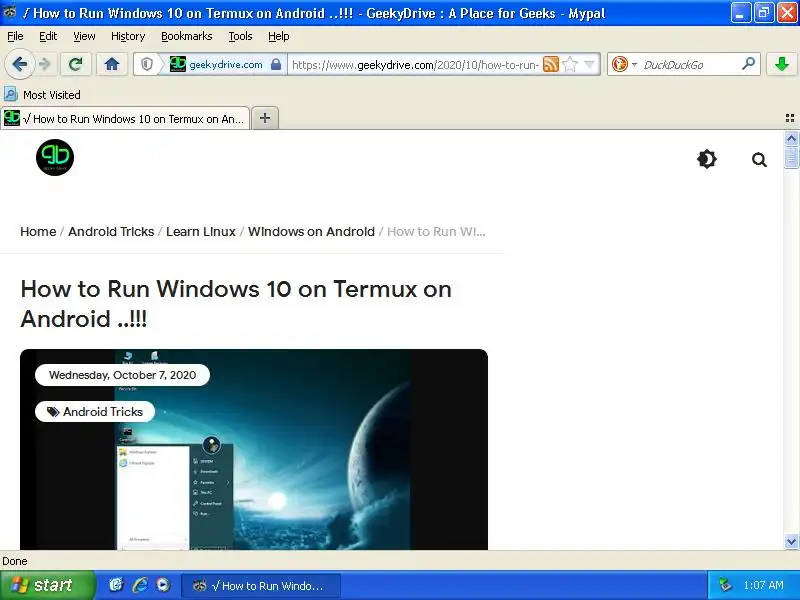Click the article title heading

[x=236, y=304]
